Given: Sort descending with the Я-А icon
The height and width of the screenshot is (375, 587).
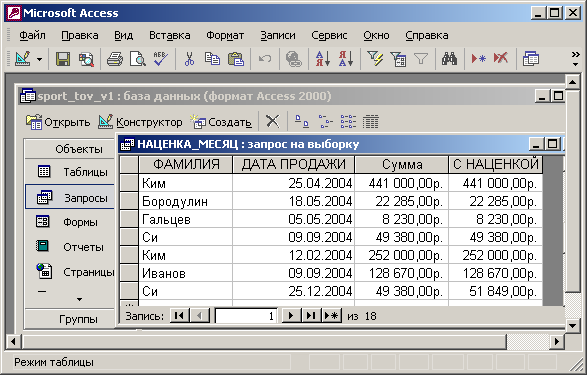Looking at the screenshot, I should [x=346, y=59].
